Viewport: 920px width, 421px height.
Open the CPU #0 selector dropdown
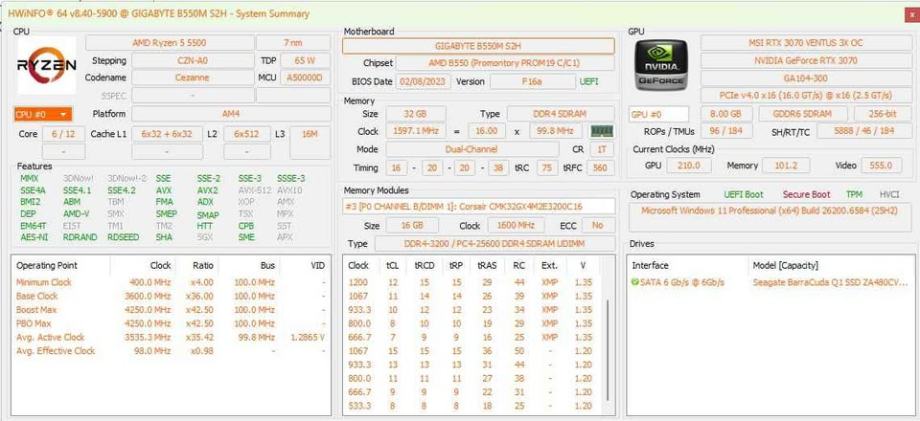pyautogui.click(x=42, y=114)
